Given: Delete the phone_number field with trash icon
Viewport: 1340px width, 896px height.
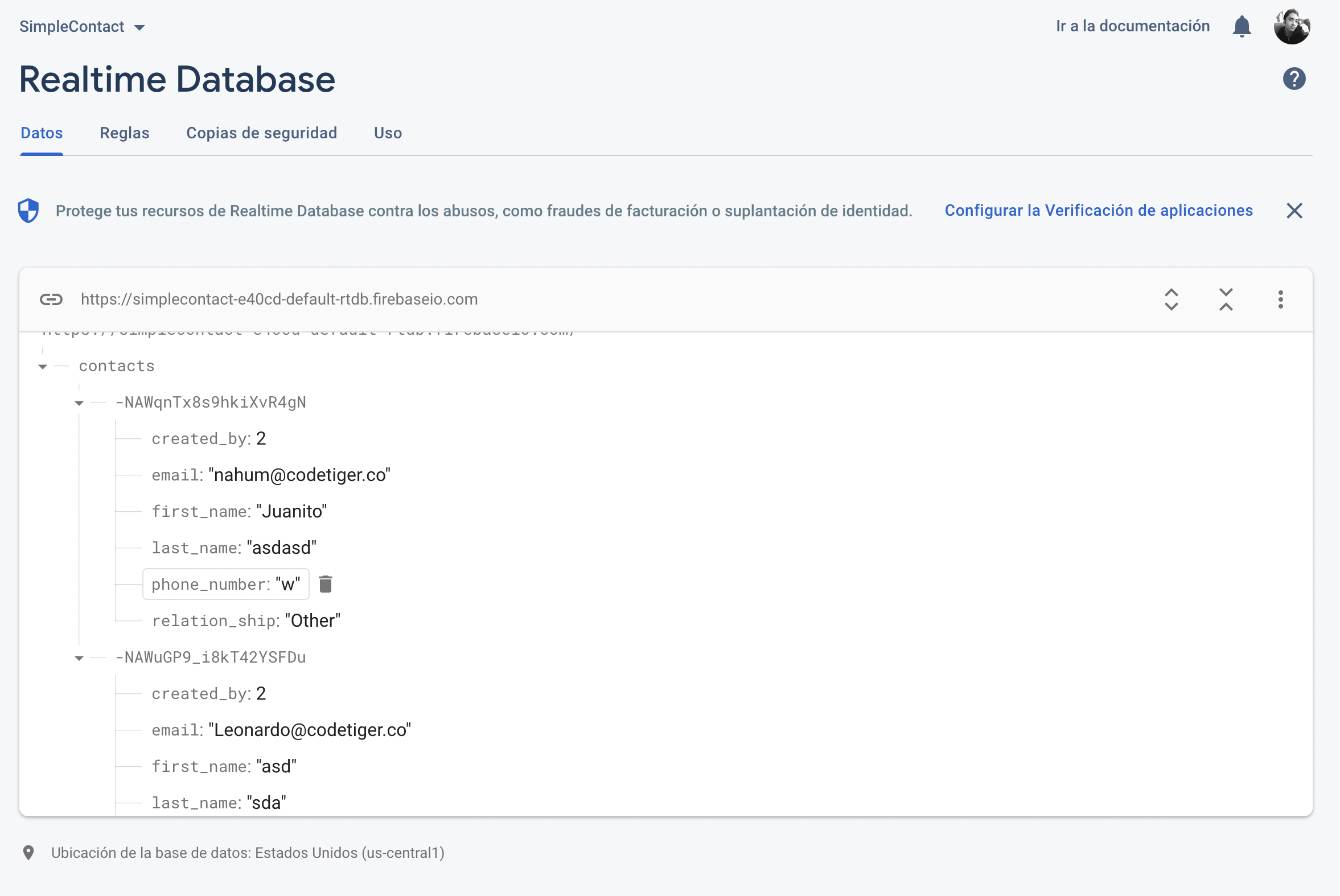Looking at the screenshot, I should tap(326, 584).
